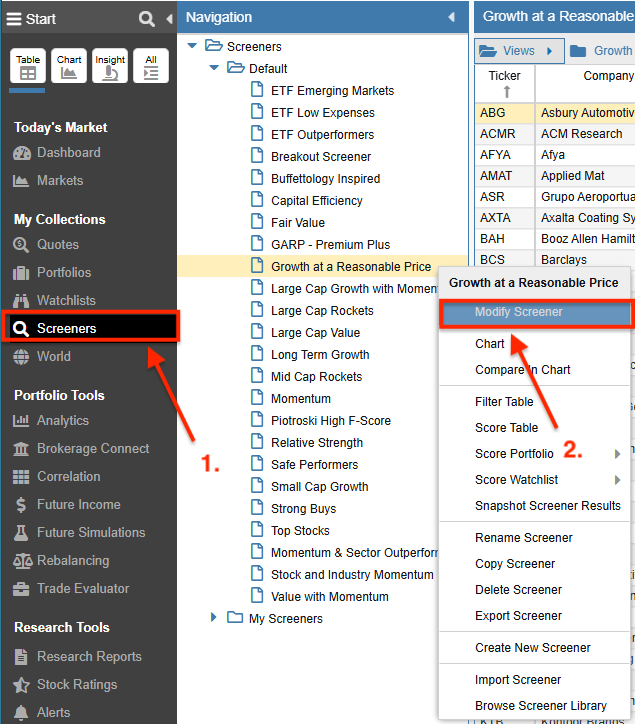Viewport: 635px width, 724px height.
Task: Open the Portfolios briefcase icon
Action: (x=21, y=273)
